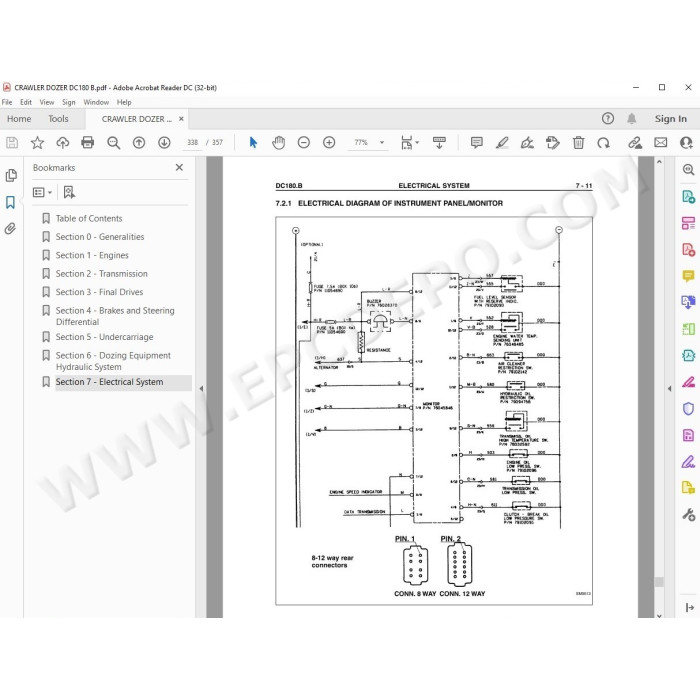Open the Protect shield tool
Viewport: 700px width, 700px height.
coord(688,408)
